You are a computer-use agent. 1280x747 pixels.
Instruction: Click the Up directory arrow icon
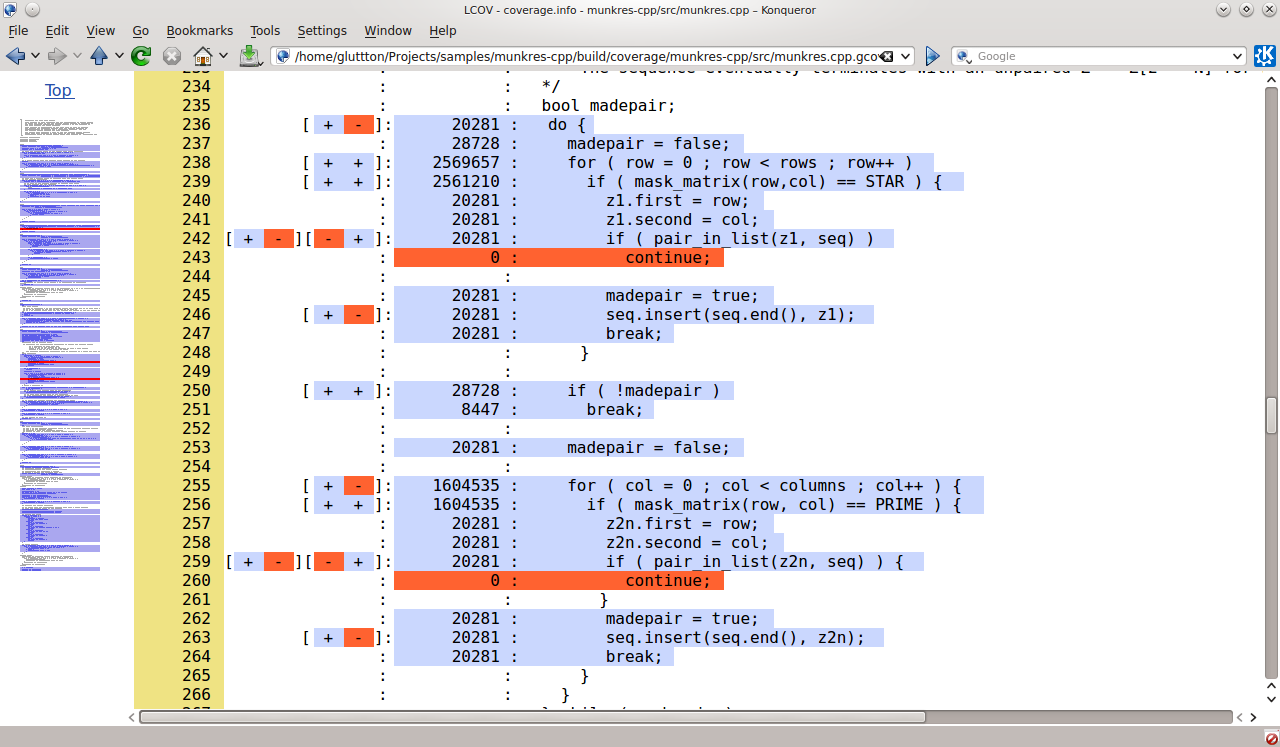(x=99, y=56)
